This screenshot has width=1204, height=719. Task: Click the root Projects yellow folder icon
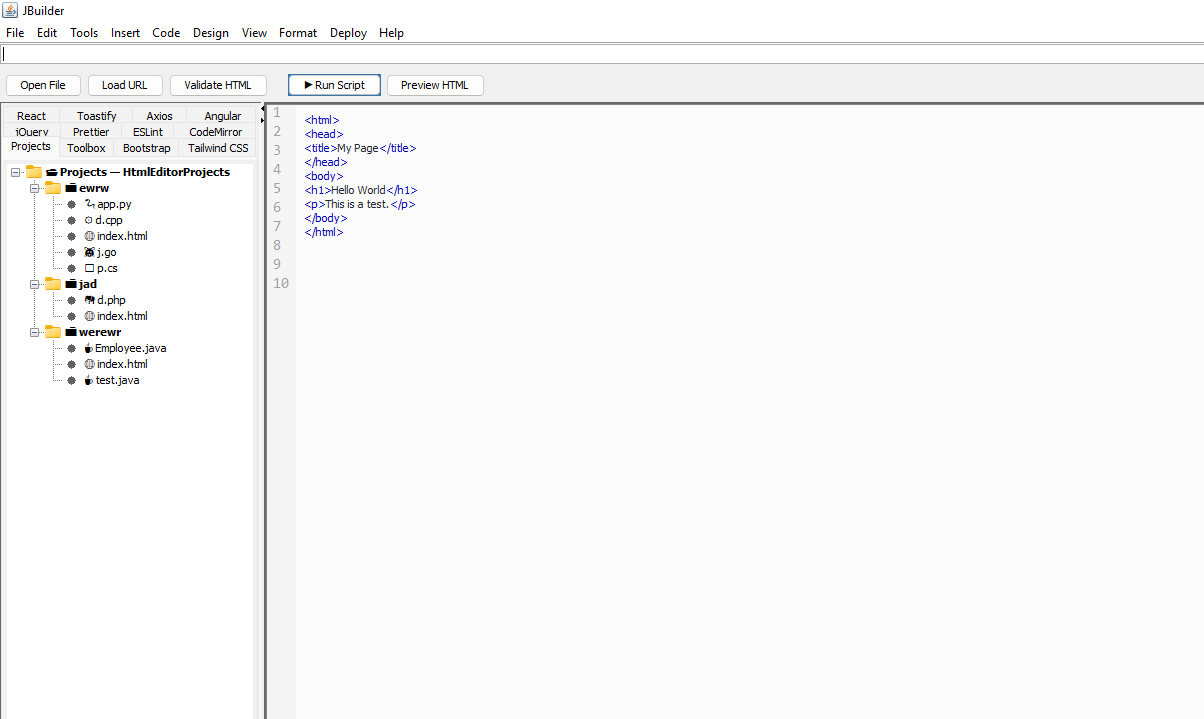point(34,172)
